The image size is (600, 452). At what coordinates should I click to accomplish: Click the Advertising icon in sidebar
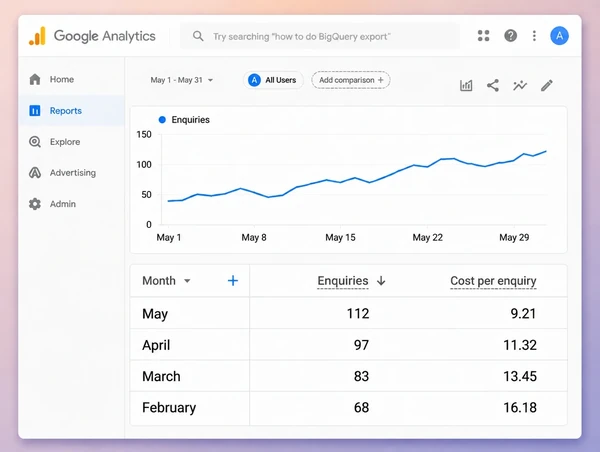(x=35, y=173)
